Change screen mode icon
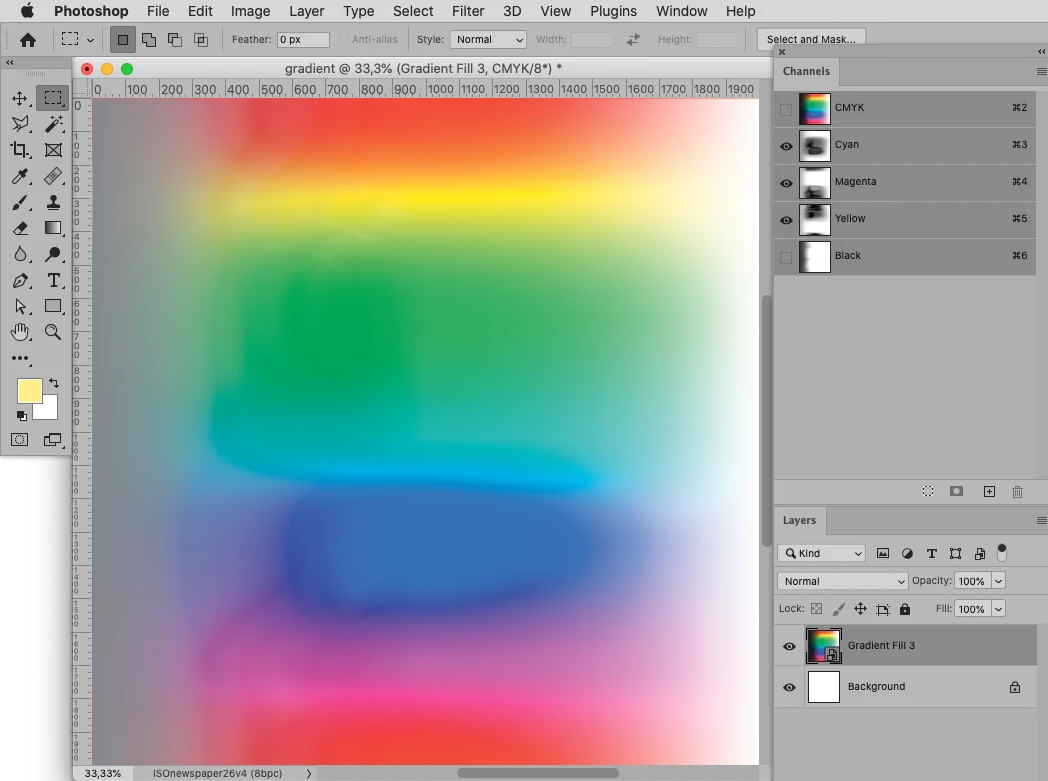This screenshot has height=781, width=1048. pos(53,440)
